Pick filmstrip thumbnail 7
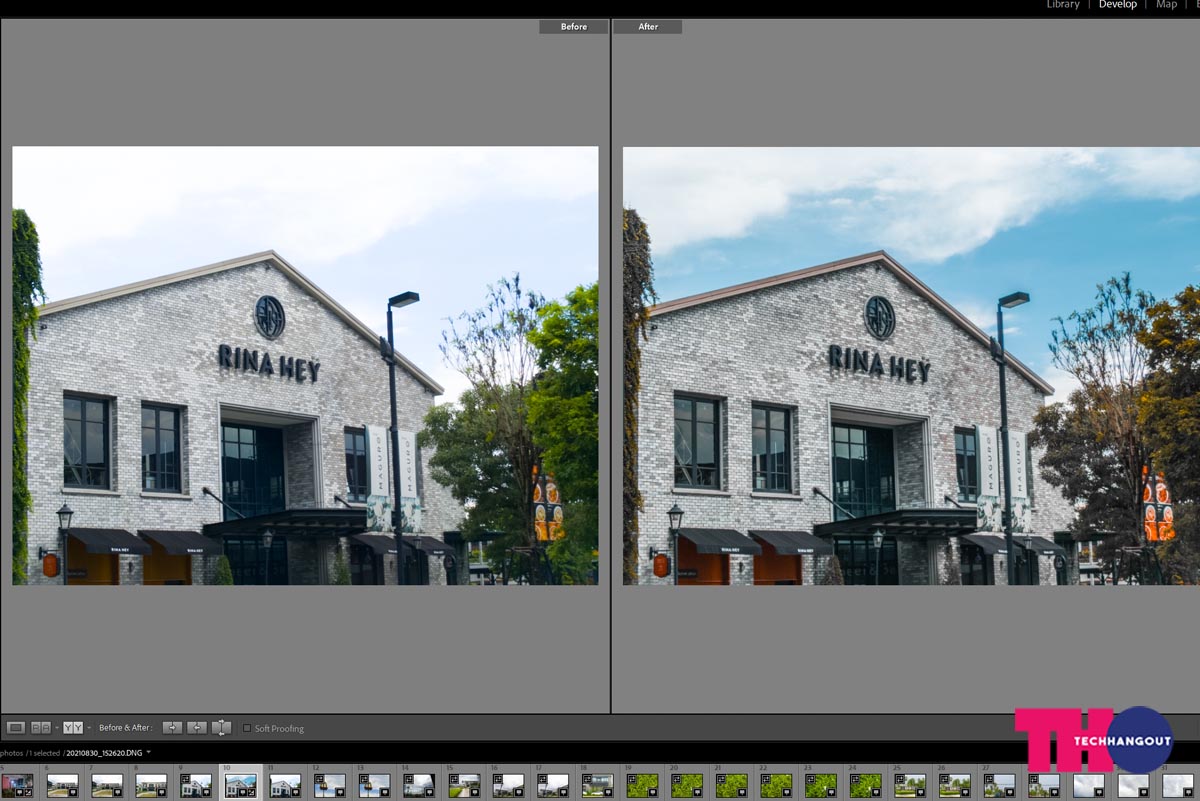This screenshot has height=801, width=1200. 107,785
